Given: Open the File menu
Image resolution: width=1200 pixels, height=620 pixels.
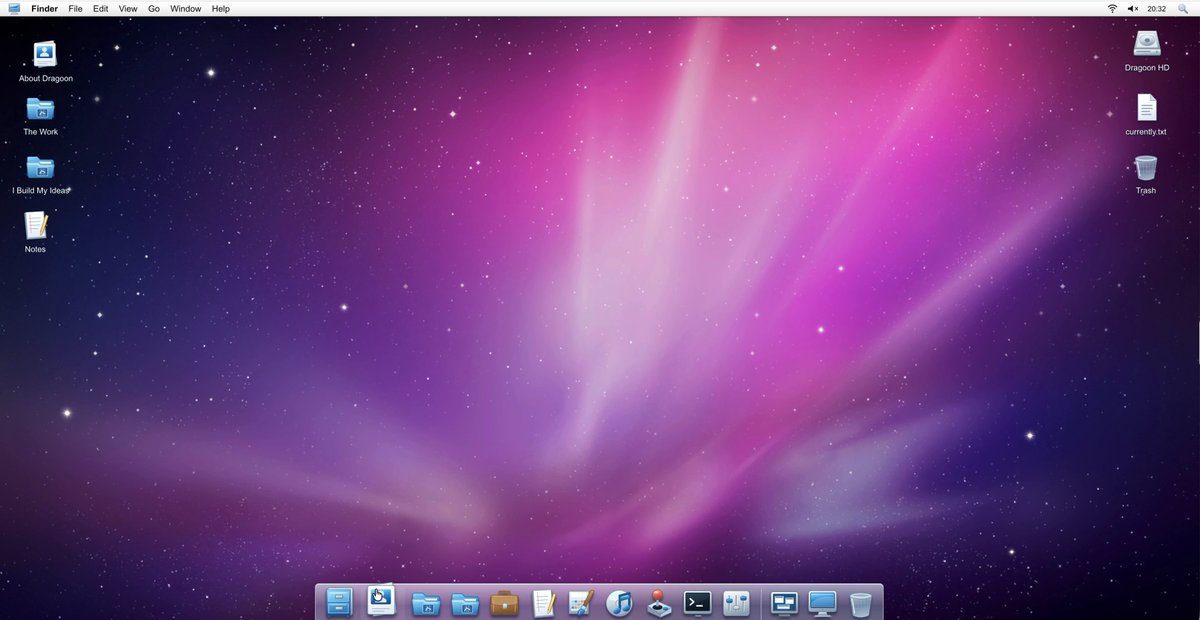Looking at the screenshot, I should tap(76, 9).
